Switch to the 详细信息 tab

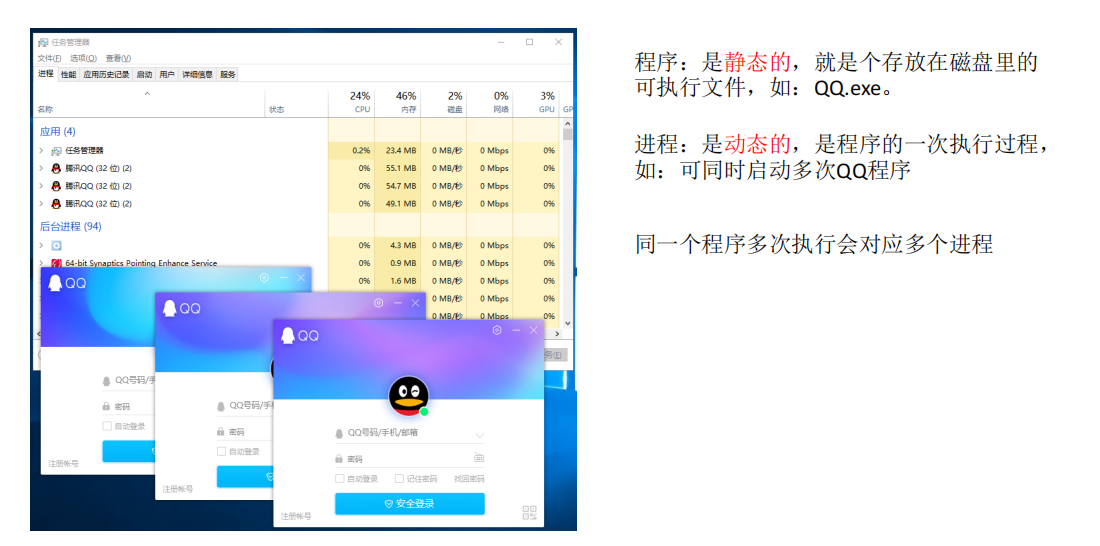pos(198,74)
